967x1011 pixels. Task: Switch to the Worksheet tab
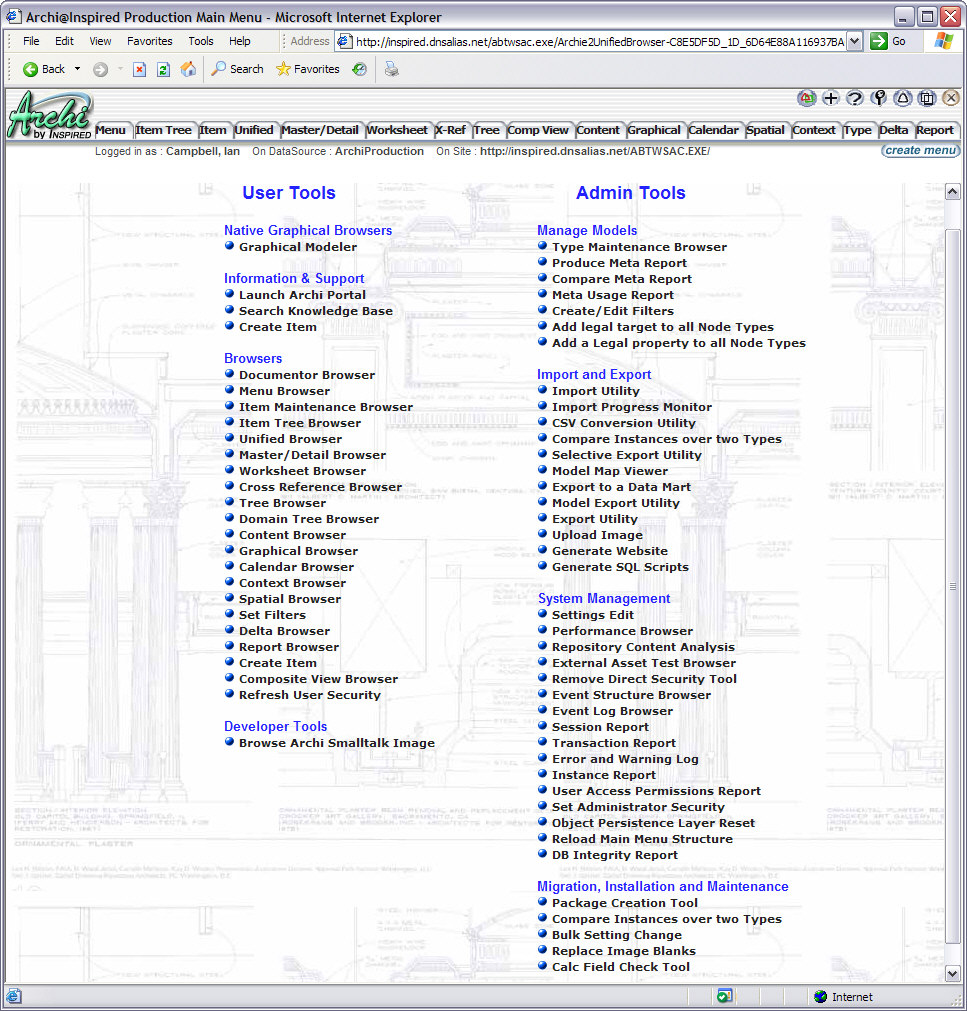397,130
